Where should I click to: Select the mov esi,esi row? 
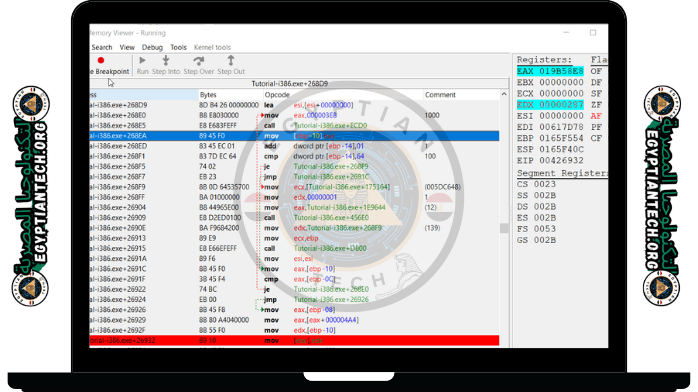(x=294, y=259)
